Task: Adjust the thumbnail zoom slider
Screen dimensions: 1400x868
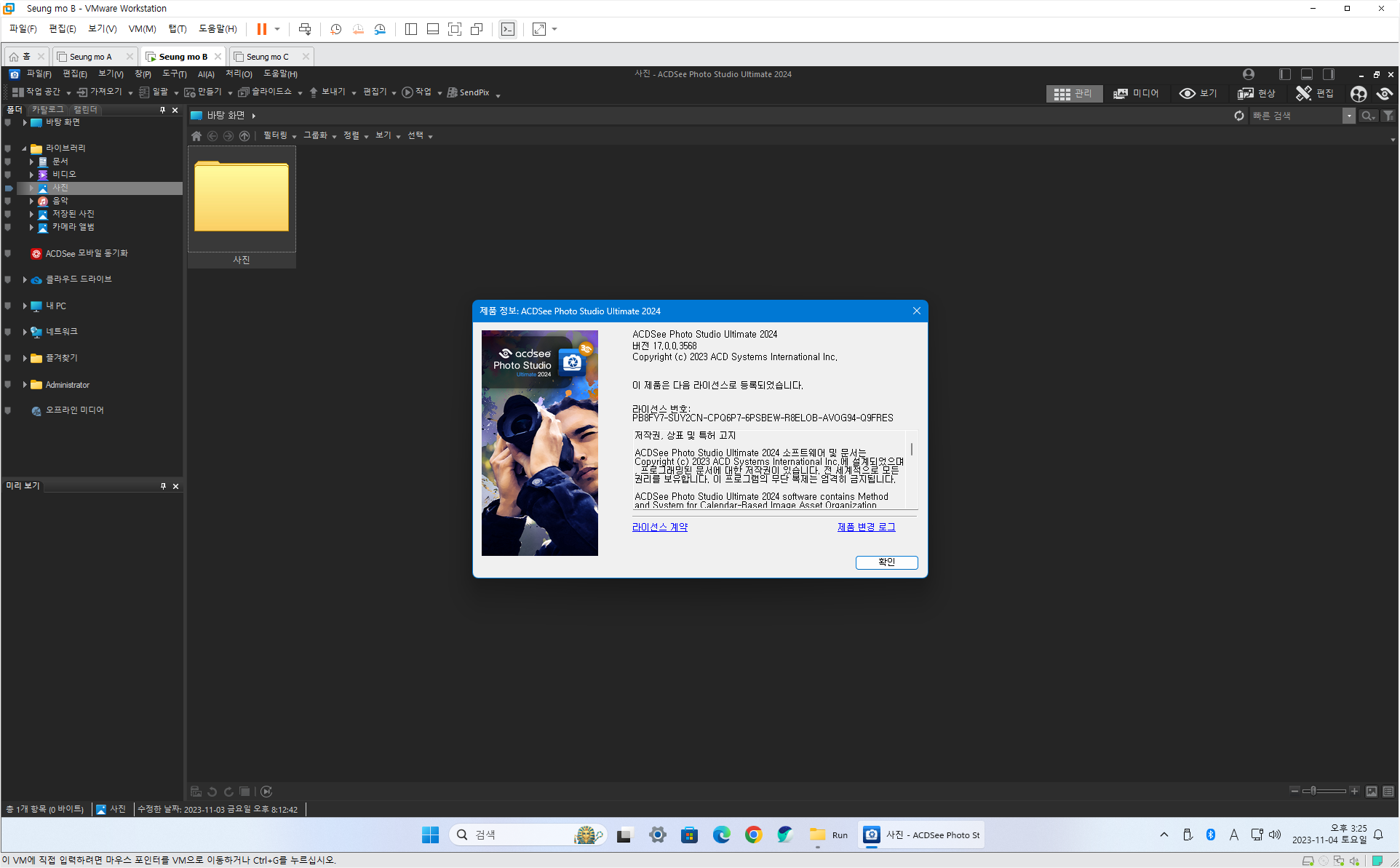Action: pyautogui.click(x=1313, y=791)
